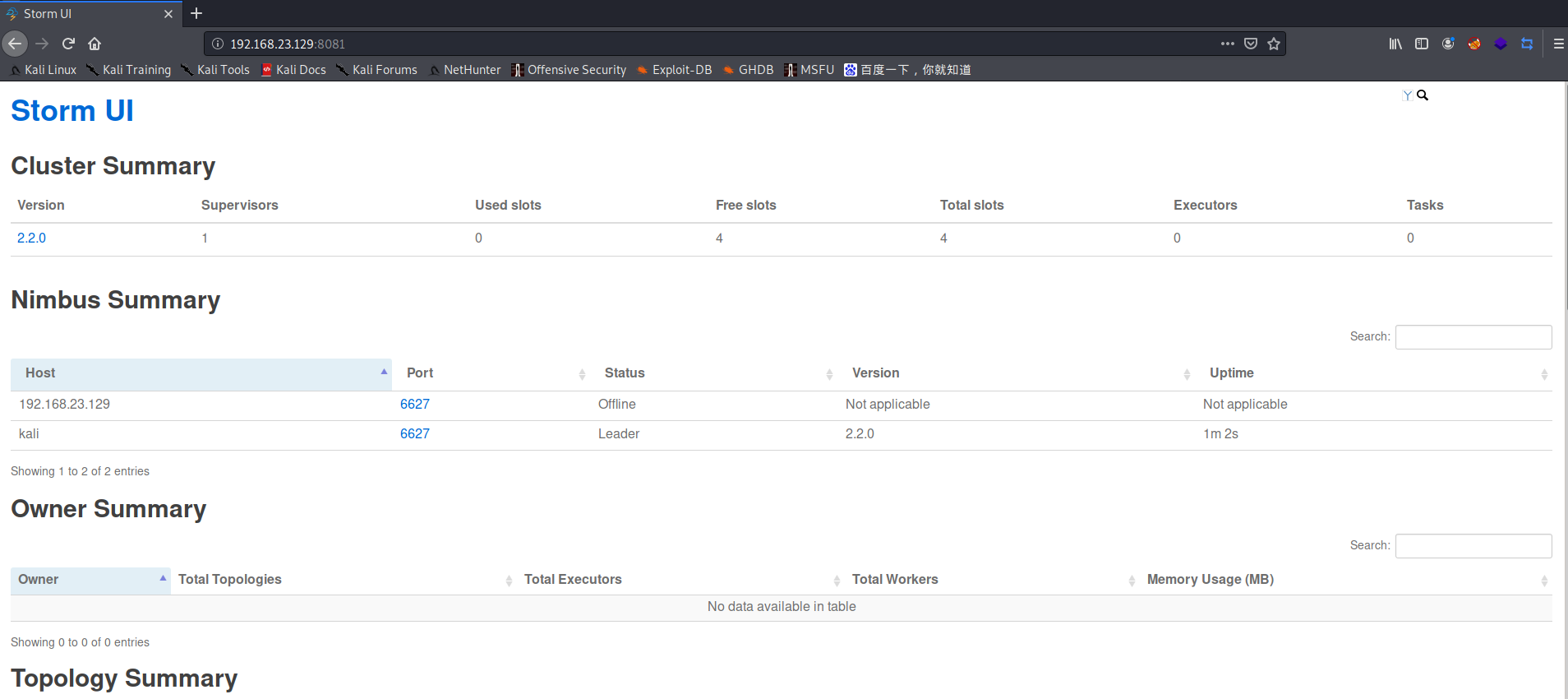This screenshot has height=699, width=1568.
Task: Open the purple stacked-layers extension
Action: [1501, 44]
